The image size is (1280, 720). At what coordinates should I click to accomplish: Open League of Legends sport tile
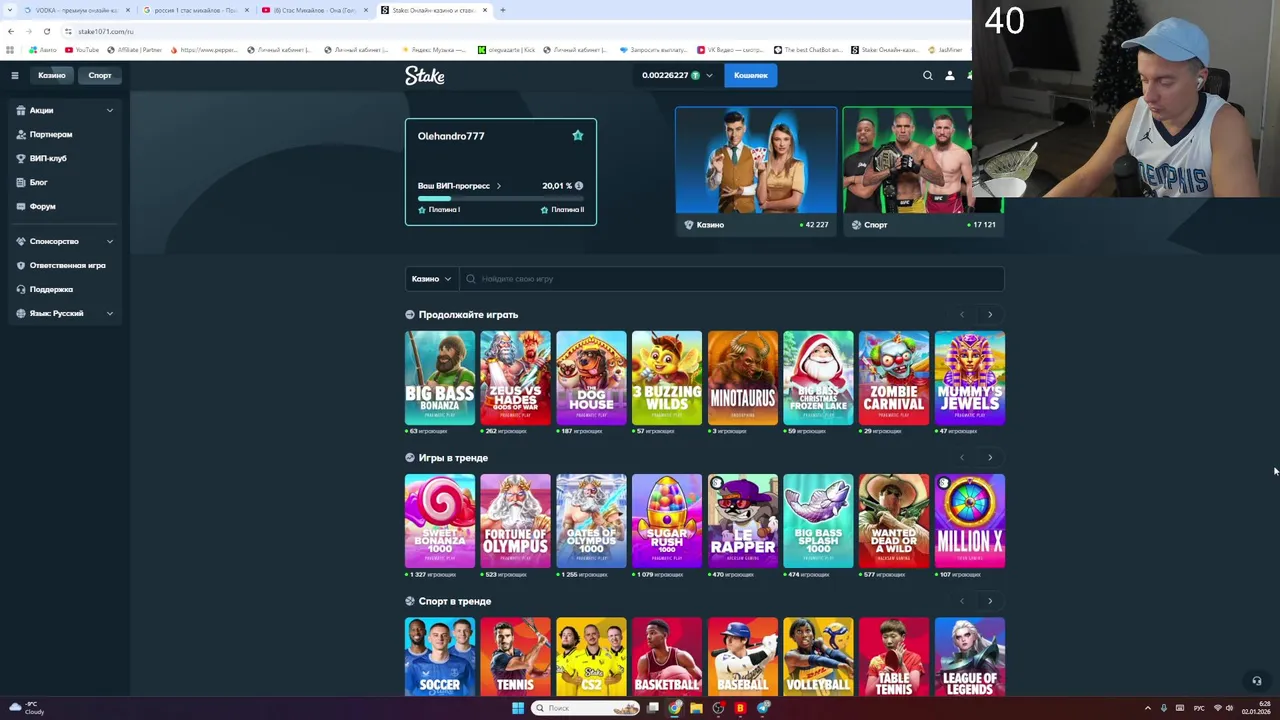pos(970,657)
